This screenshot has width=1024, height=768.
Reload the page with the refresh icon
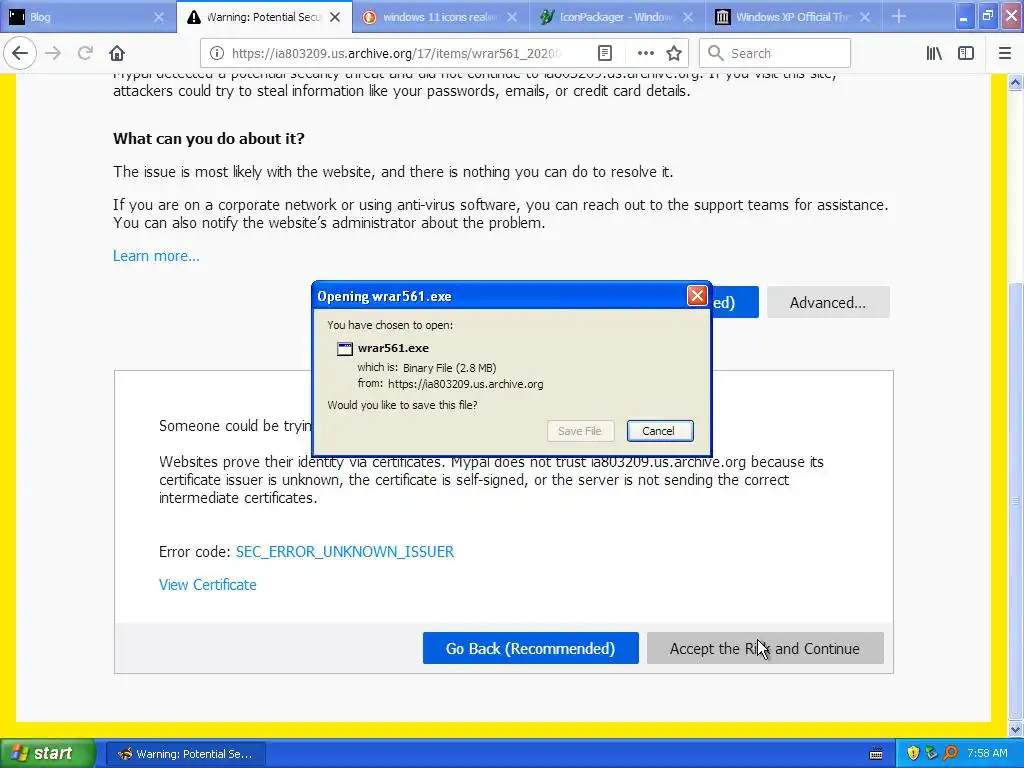click(85, 53)
